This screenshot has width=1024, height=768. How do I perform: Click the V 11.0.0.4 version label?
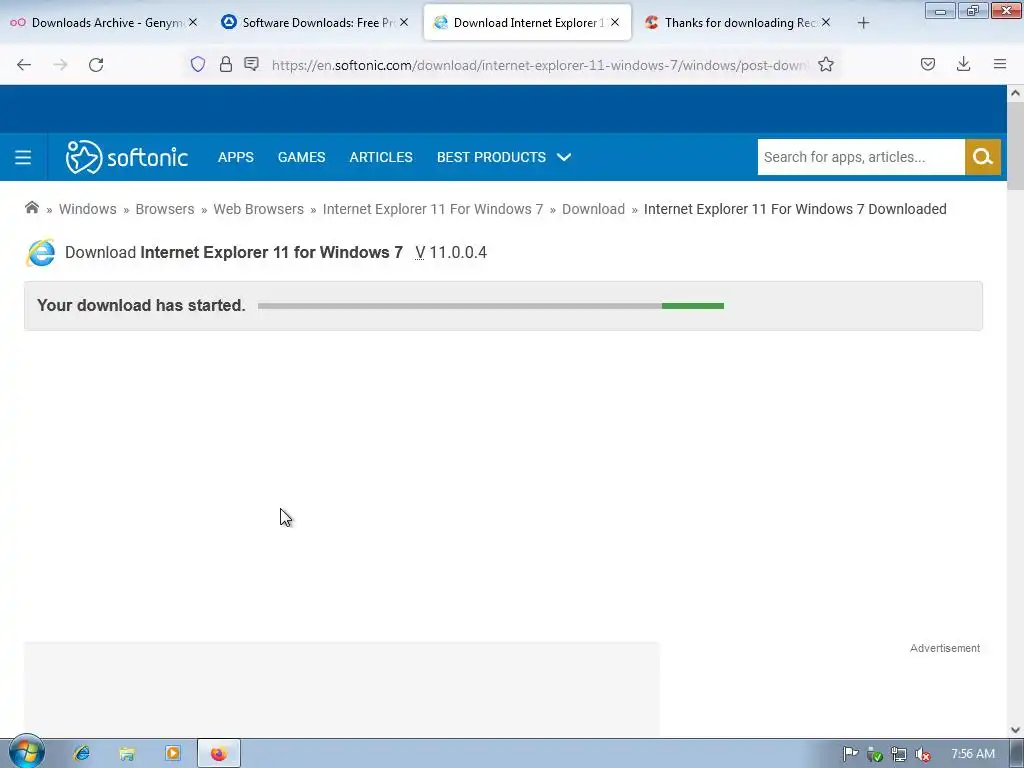point(451,252)
